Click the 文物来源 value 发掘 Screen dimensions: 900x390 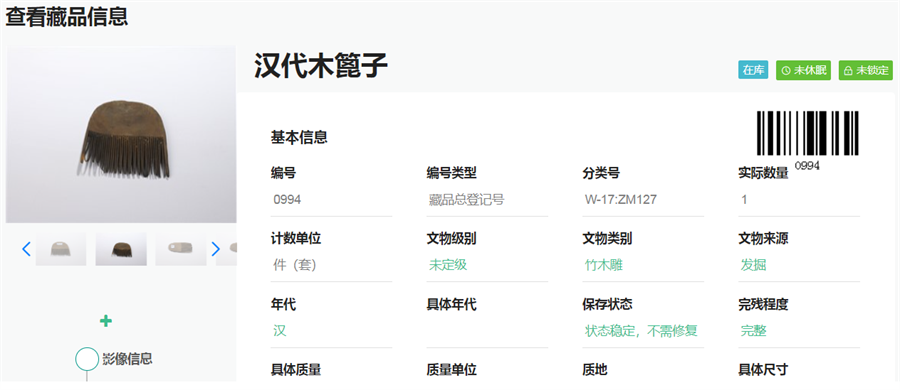[x=753, y=265]
